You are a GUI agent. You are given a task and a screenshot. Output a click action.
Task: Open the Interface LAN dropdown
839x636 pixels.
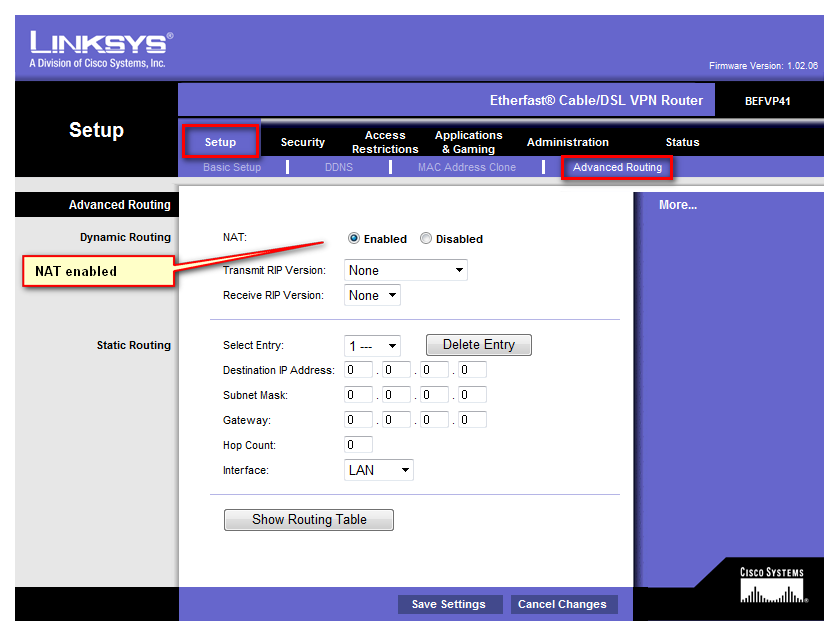pyautogui.click(x=379, y=470)
